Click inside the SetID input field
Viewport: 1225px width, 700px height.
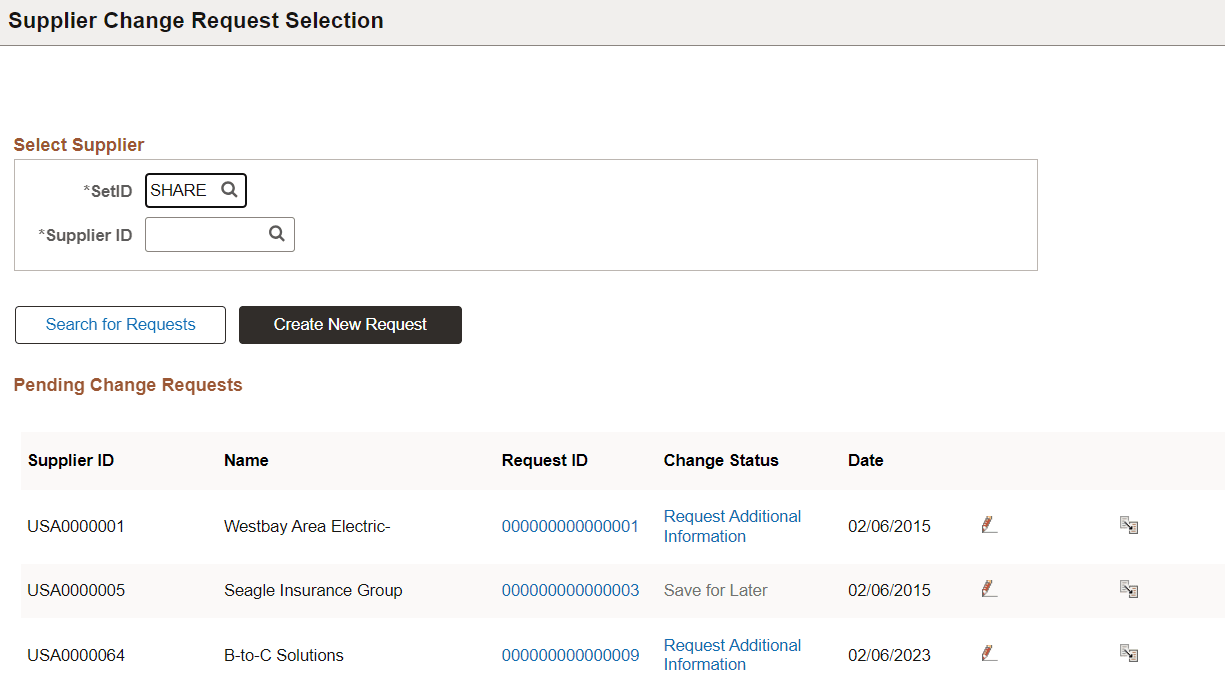180,189
